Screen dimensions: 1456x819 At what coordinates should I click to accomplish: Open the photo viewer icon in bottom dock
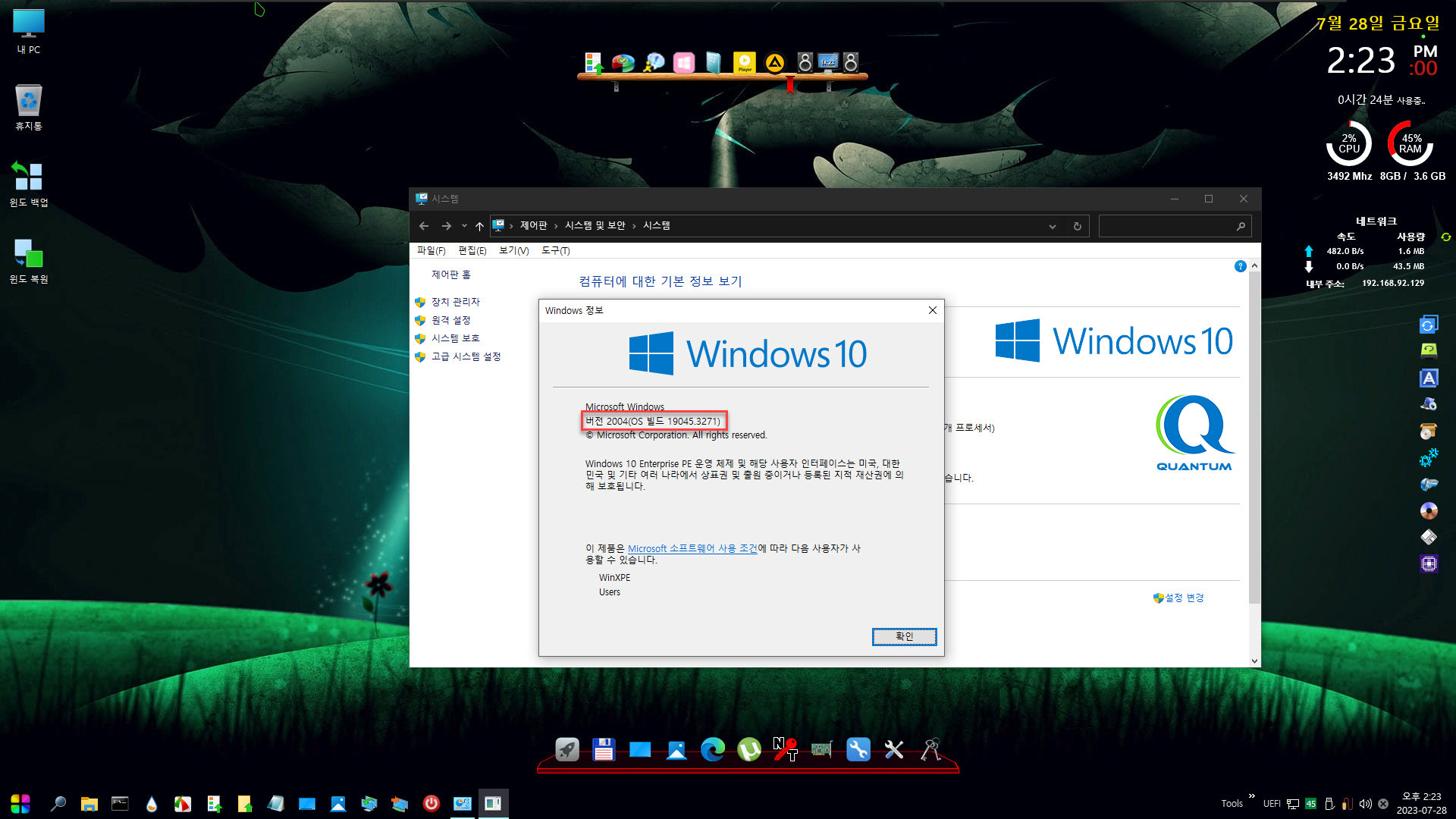click(x=676, y=750)
